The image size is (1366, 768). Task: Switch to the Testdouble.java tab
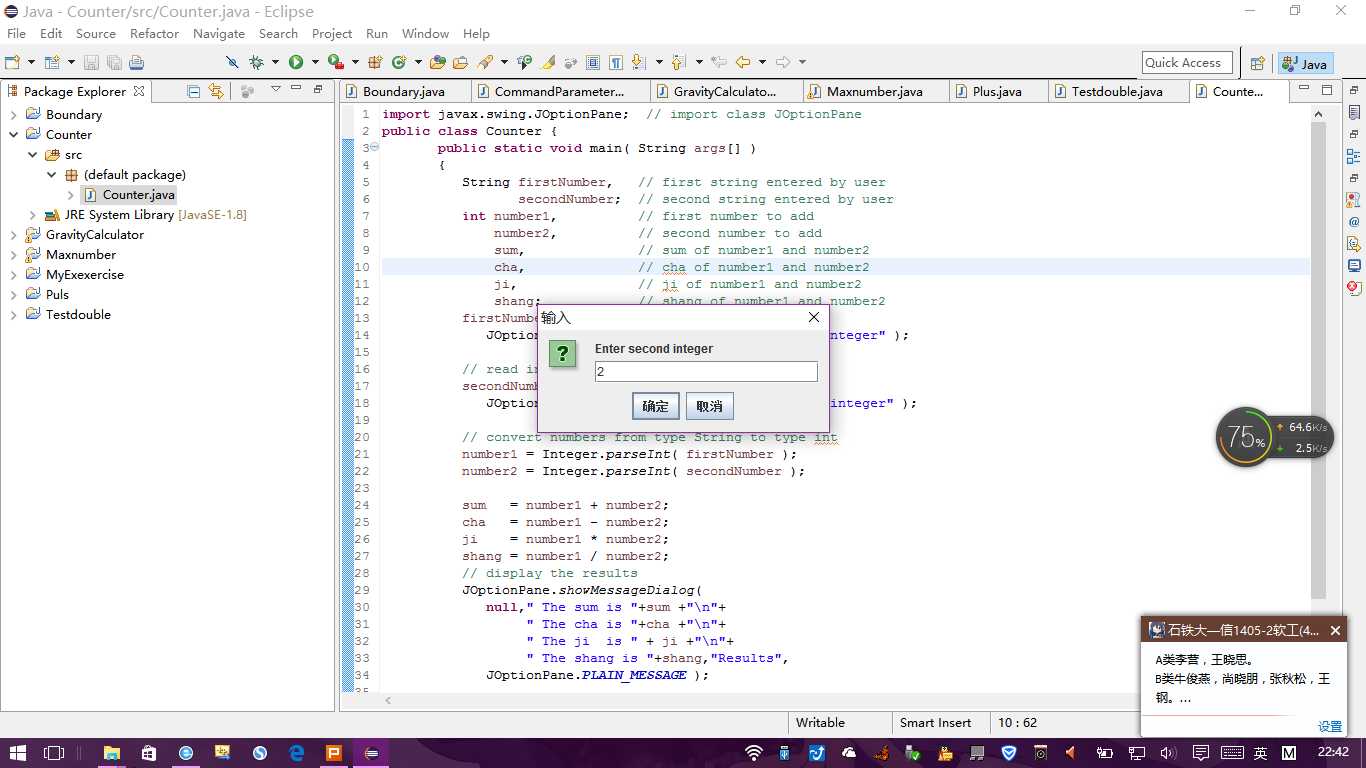(x=1117, y=91)
